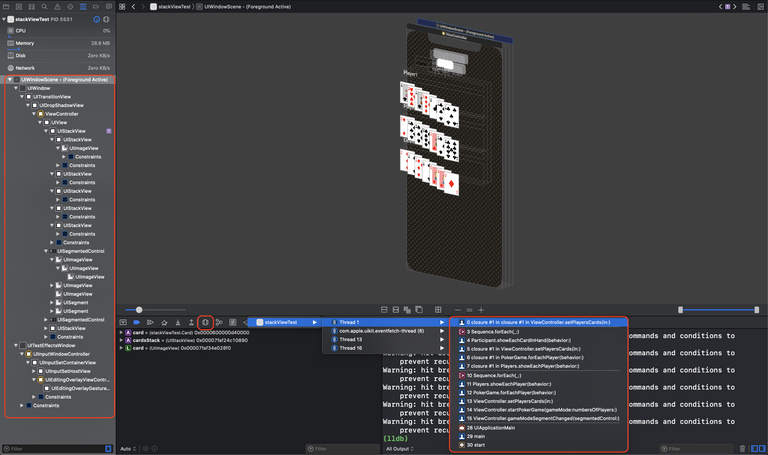
Task: Open the Issue navigator warning icon
Action: coord(57,7)
